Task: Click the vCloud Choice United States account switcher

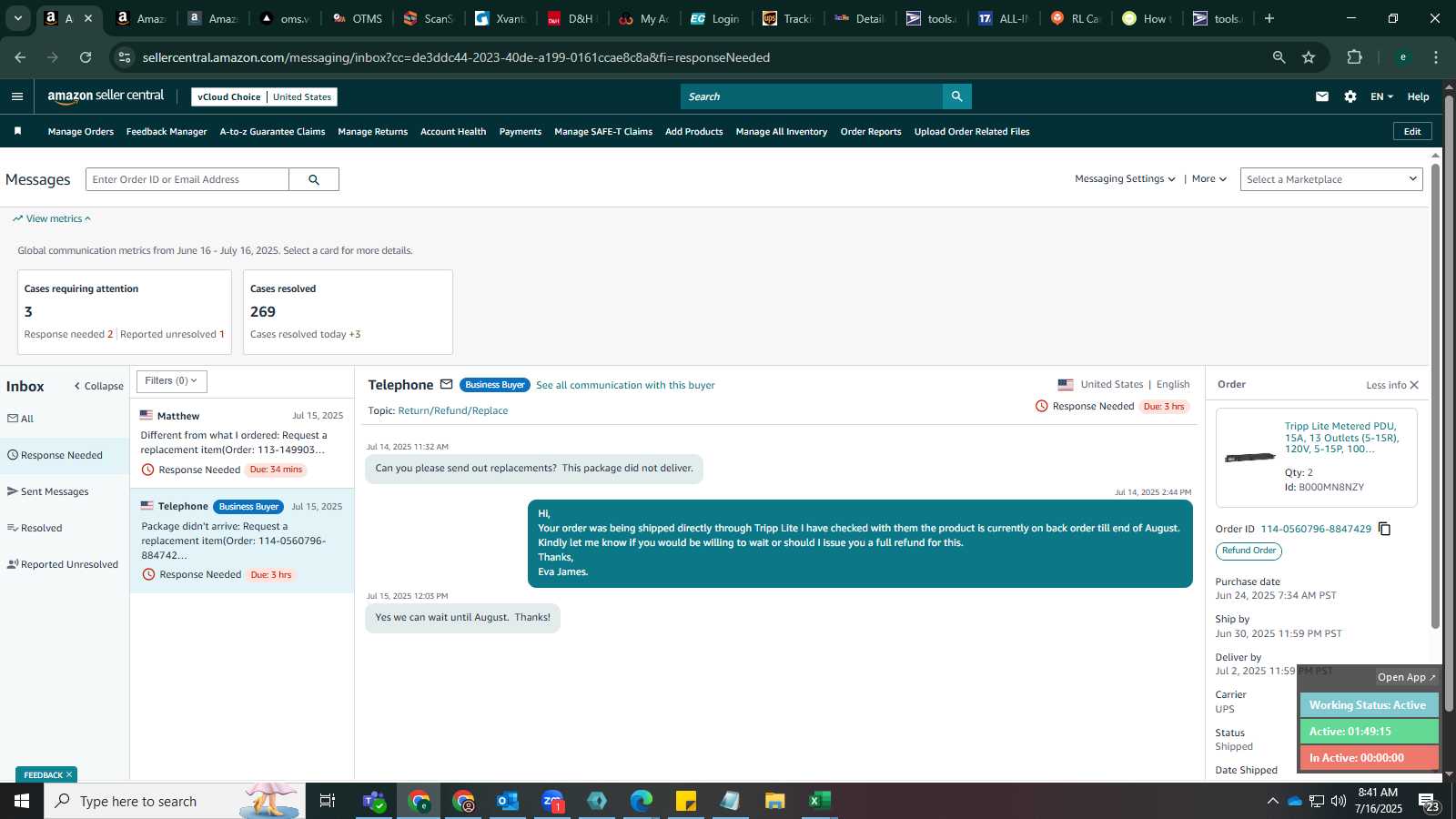Action: pyautogui.click(x=264, y=96)
